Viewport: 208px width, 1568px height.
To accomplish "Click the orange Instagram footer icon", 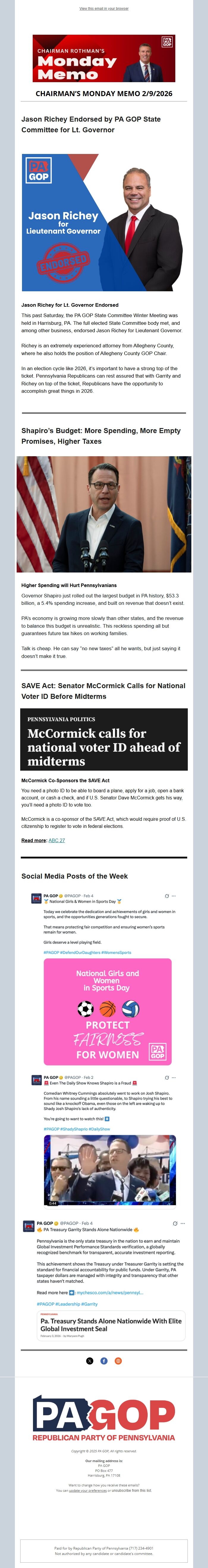I will (118, 1343).
